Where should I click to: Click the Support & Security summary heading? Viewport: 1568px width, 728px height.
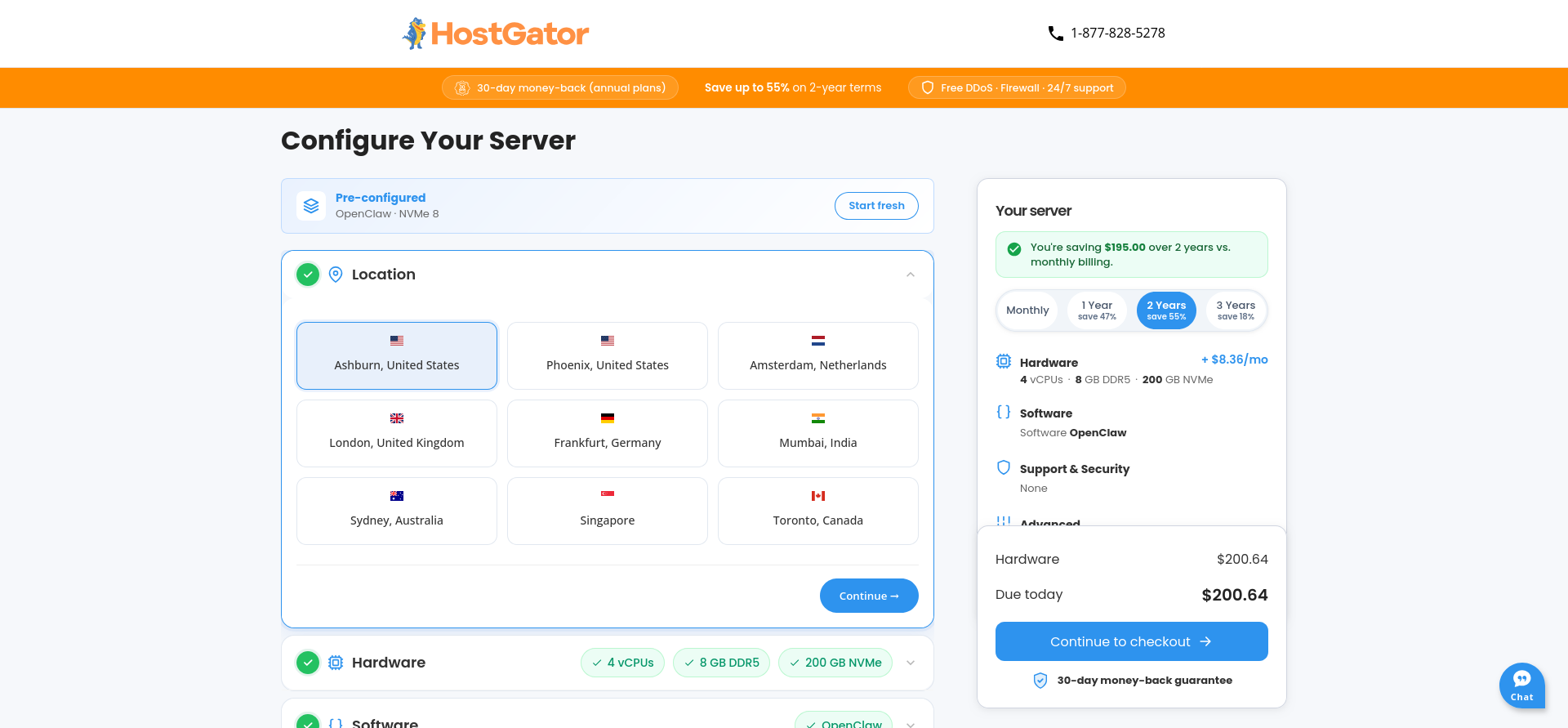[x=1075, y=469]
